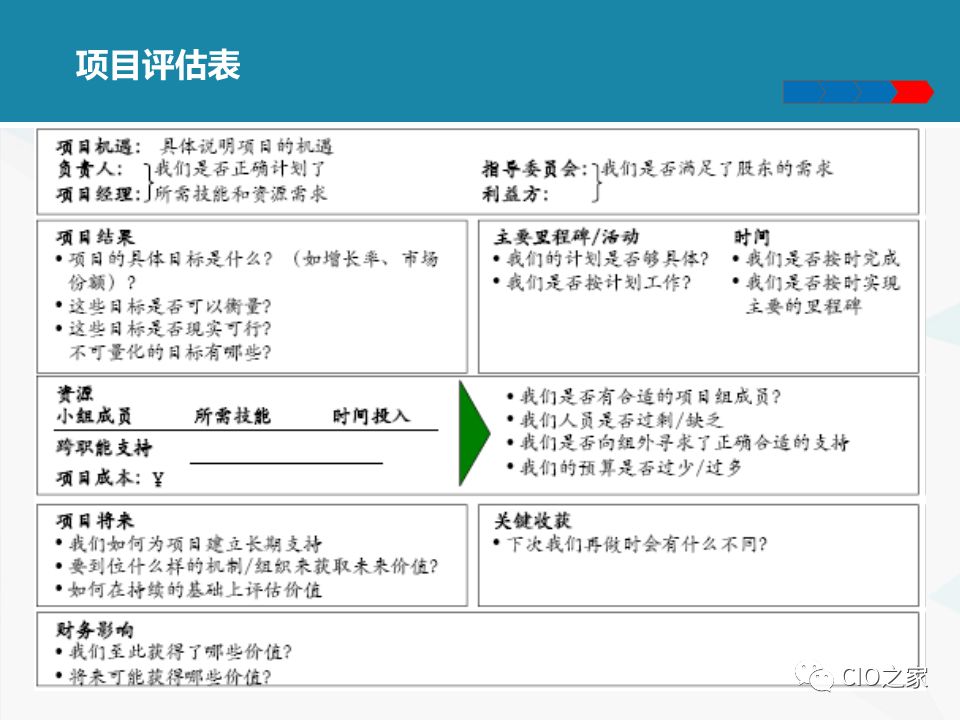
Task: Click the 时间投入 column label
Action: [x=371, y=416]
